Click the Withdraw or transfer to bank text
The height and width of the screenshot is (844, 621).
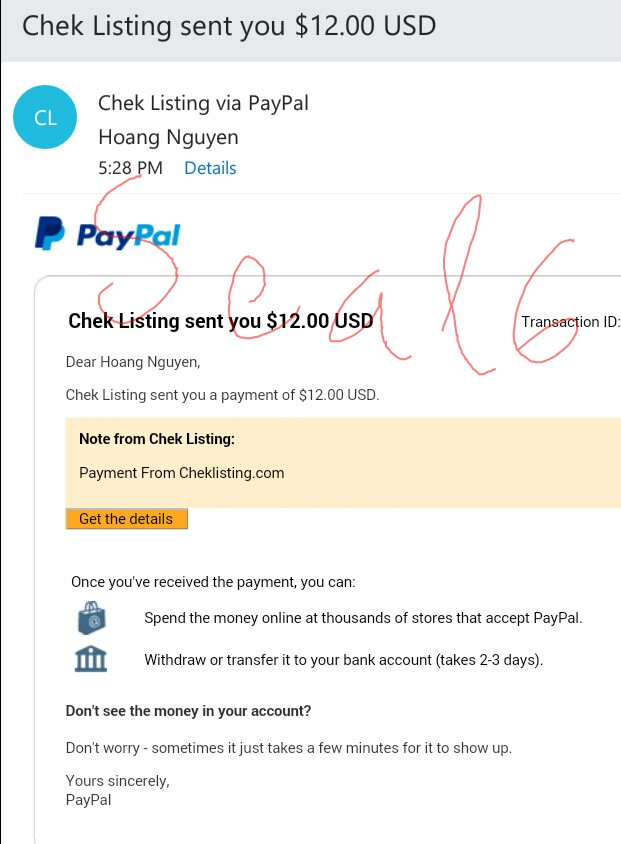tap(344, 660)
